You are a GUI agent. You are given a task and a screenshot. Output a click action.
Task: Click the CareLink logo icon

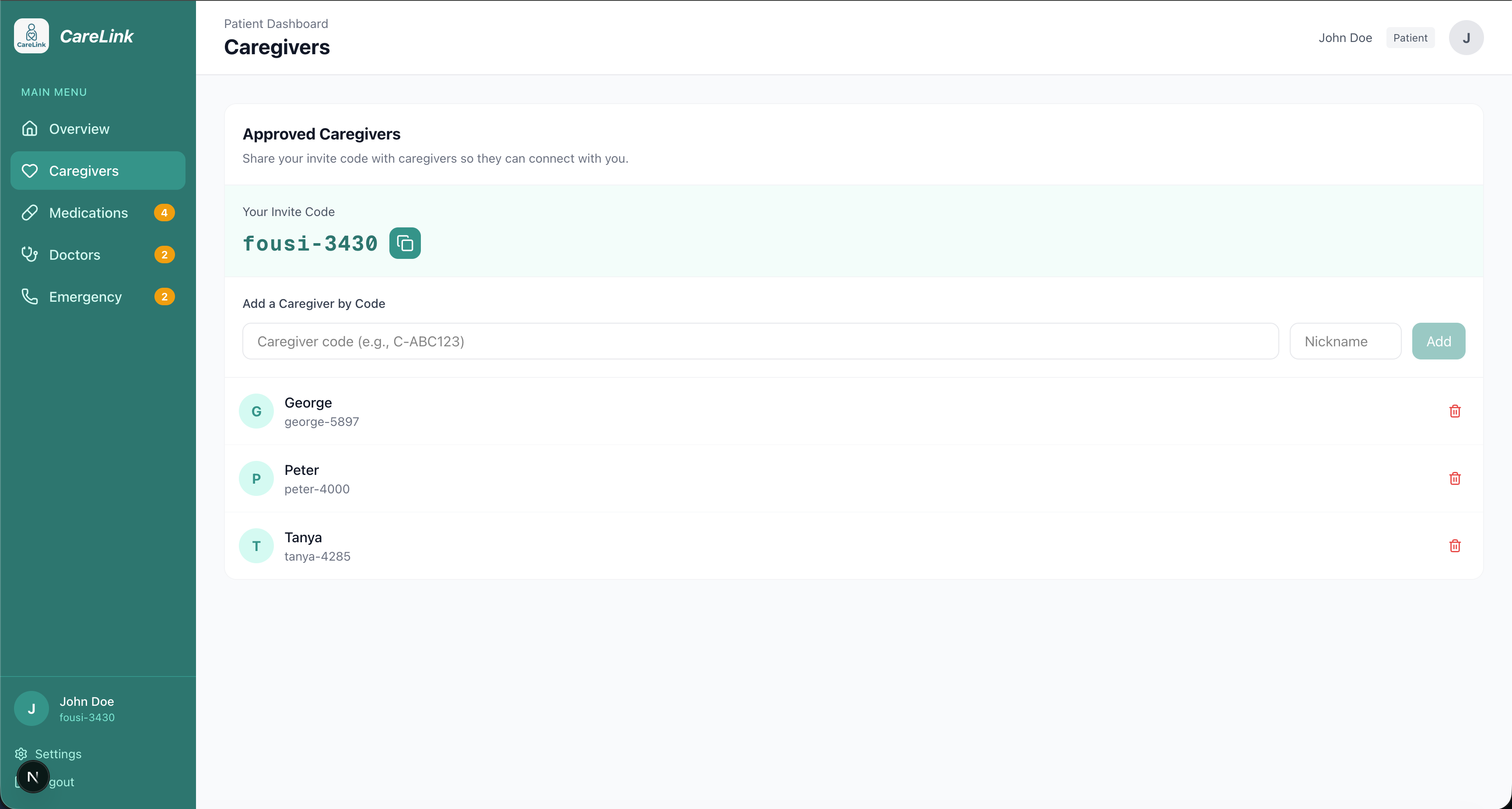31,36
